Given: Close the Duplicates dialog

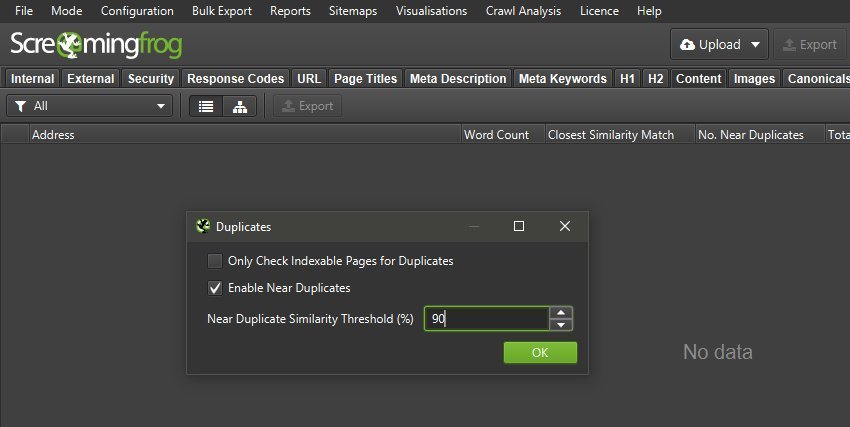Looking at the screenshot, I should (565, 227).
